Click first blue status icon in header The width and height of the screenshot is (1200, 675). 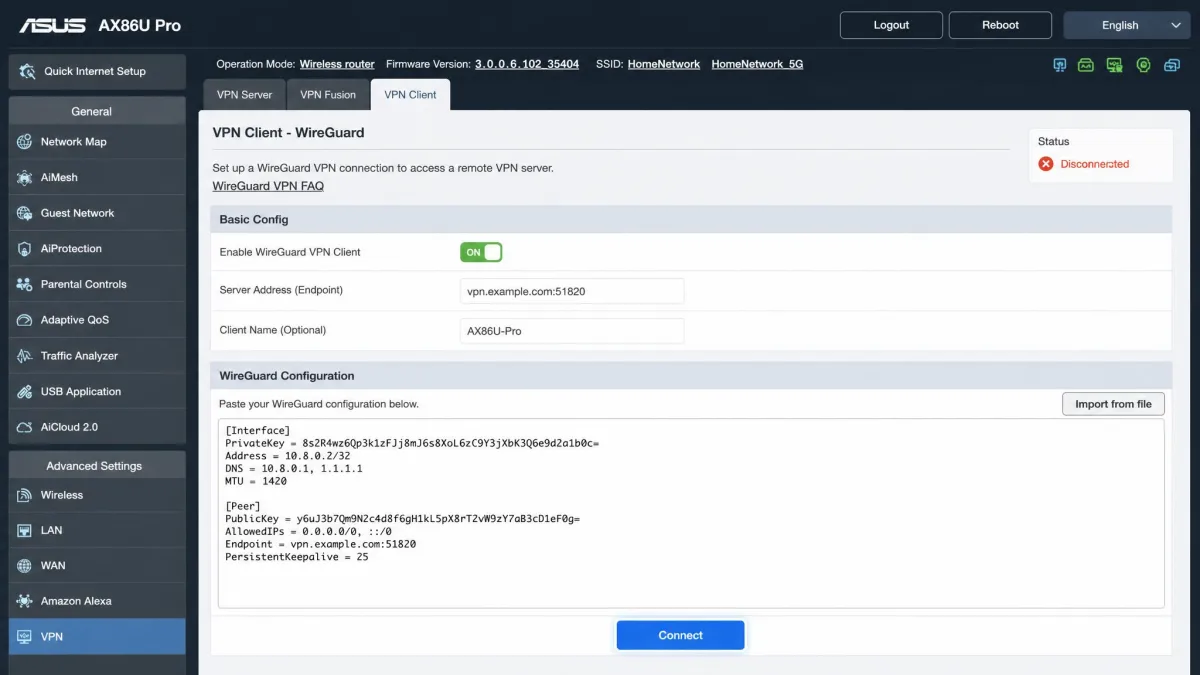pyautogui.click(x=1060, y=65)
